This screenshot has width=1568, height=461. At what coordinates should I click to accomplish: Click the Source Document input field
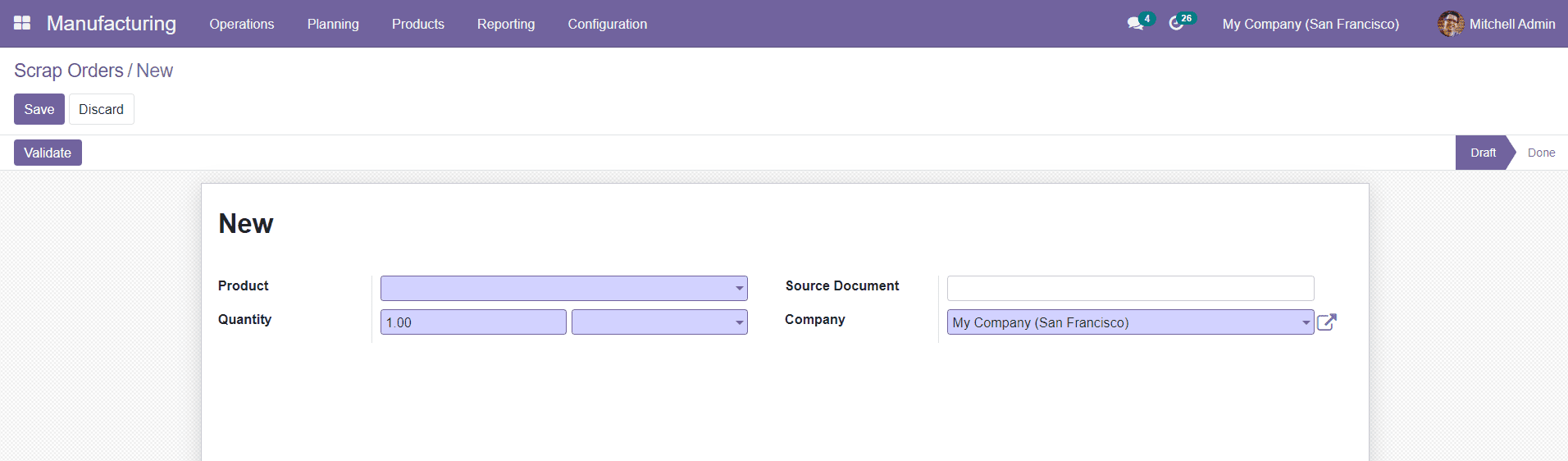click(x=1130, y=289)
